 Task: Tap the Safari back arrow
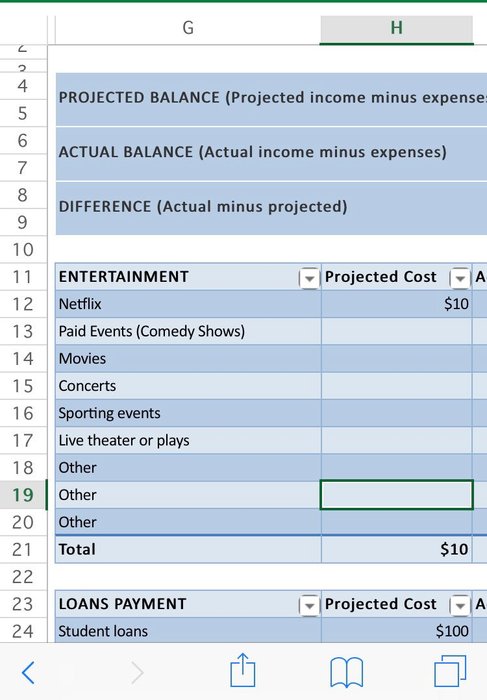(28, 673)
